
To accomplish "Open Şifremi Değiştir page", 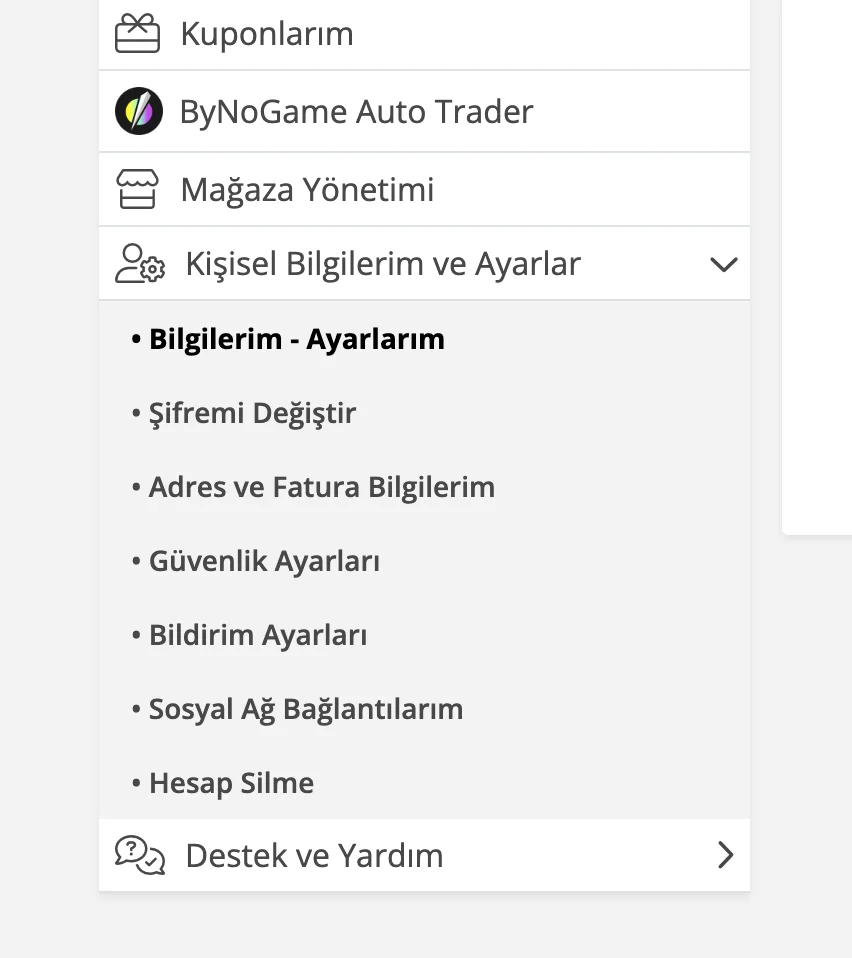I will pyautogui.click(x=252, y=413).
